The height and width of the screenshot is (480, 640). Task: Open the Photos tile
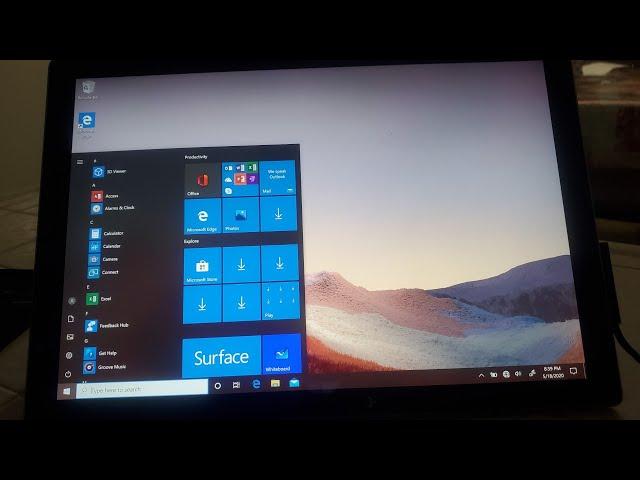point(240,215)
